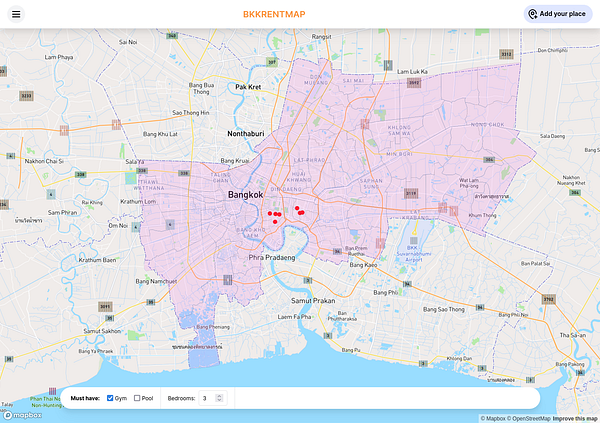600x423 pixels.
Task: Click the route 3233 highway shield
Action: click(26, 96)
